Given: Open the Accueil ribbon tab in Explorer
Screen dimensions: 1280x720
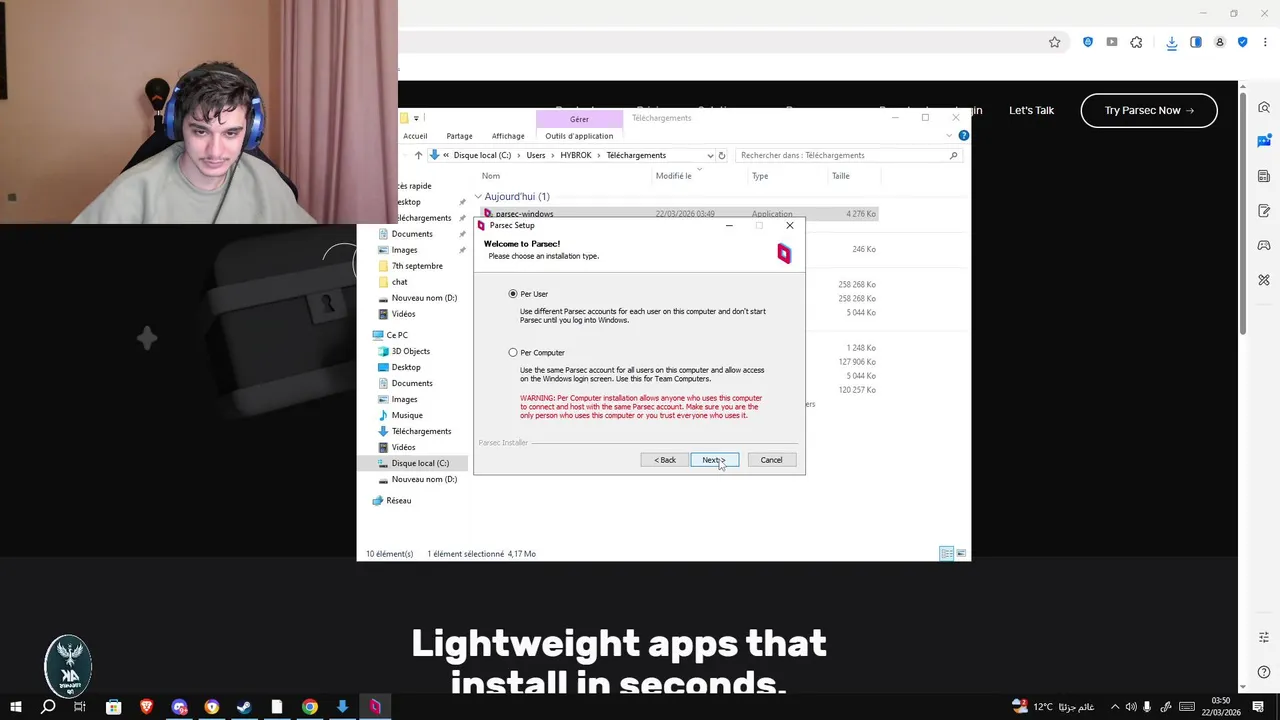Looking at the screenshot, I should click(415, 136).
